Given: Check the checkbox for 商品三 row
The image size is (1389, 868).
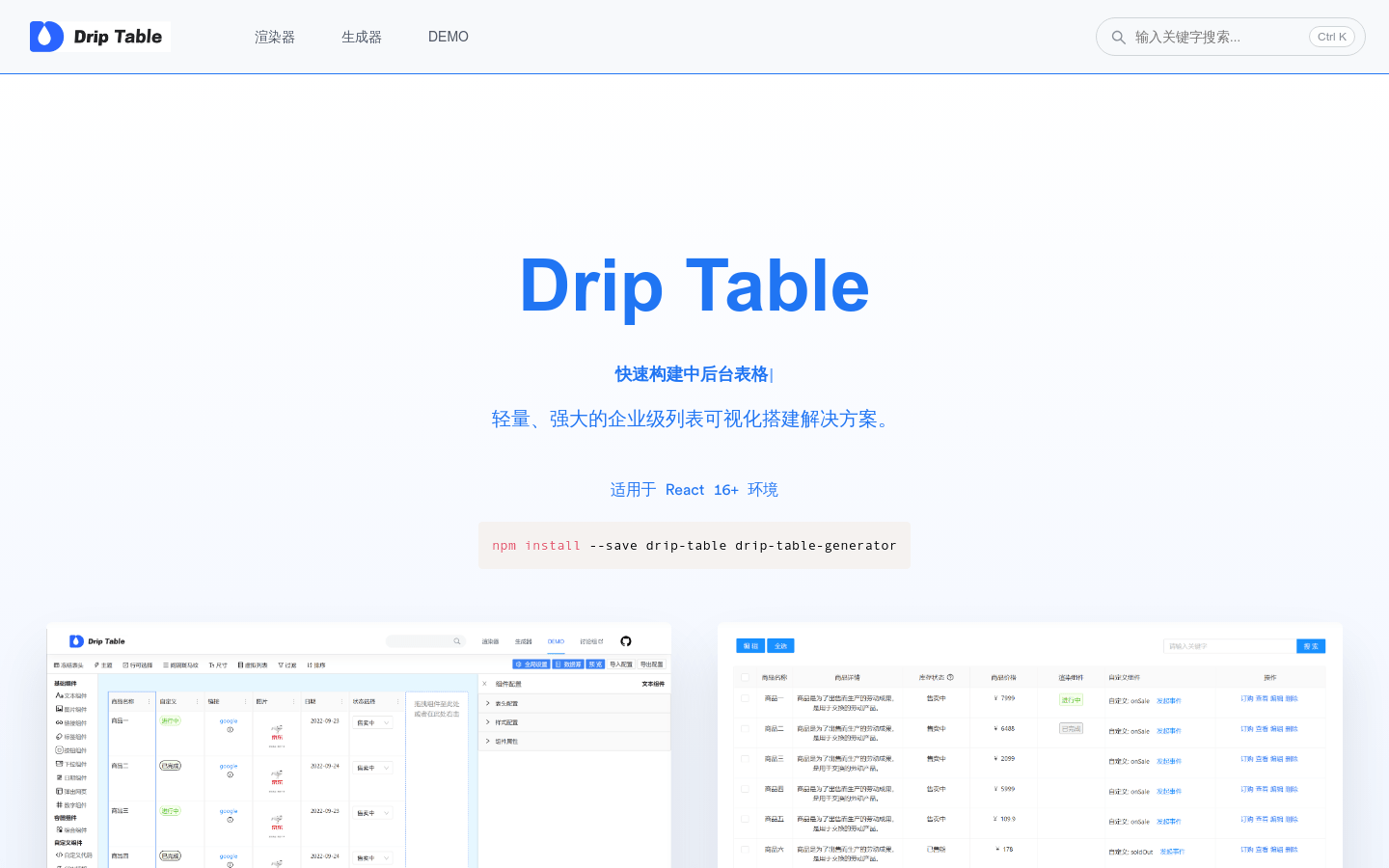Looking at the screenshot, I should click(745, 759).
